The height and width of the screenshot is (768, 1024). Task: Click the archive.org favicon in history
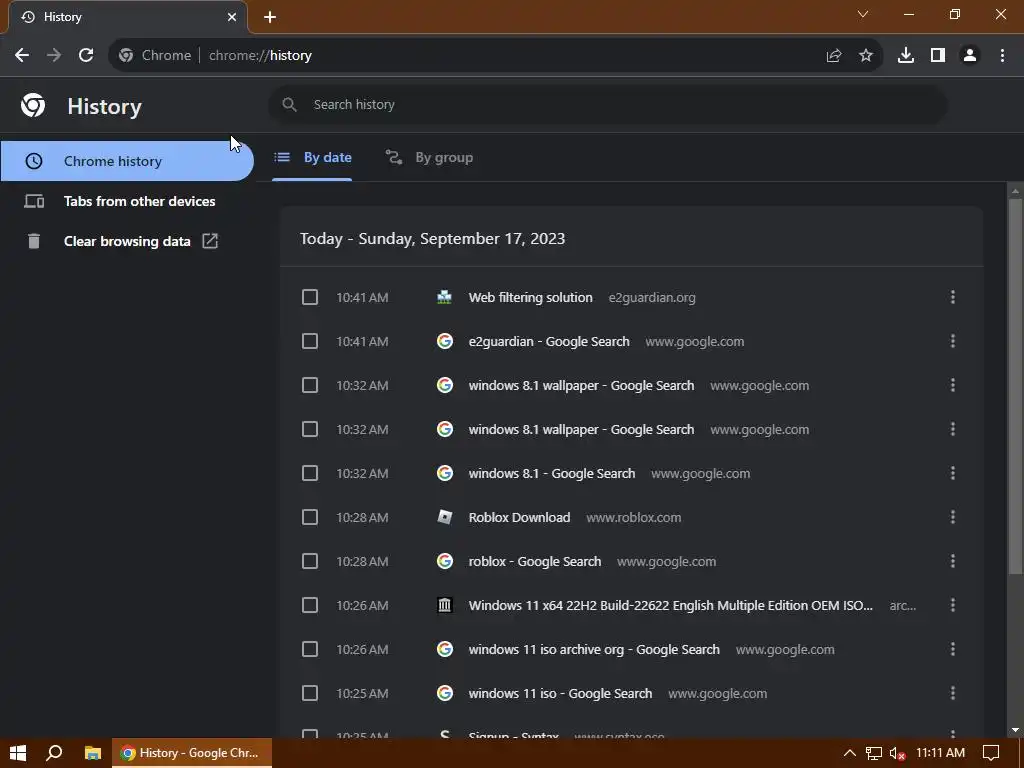pyautogui.click(x=445, y=605)
